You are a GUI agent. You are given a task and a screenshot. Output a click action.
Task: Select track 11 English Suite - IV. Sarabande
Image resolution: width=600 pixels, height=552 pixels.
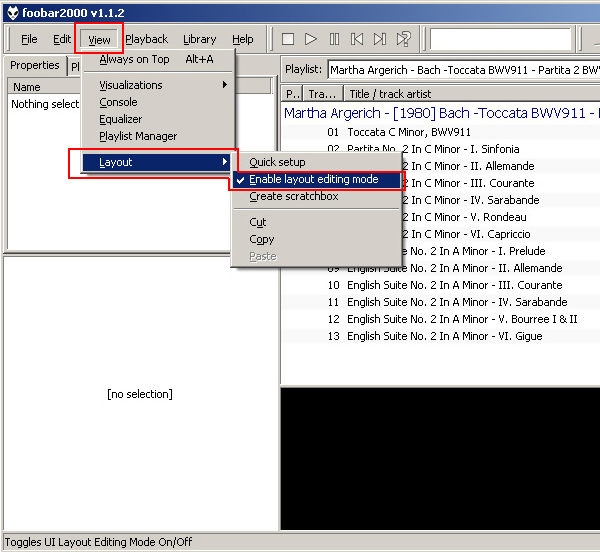pos(441,302)
